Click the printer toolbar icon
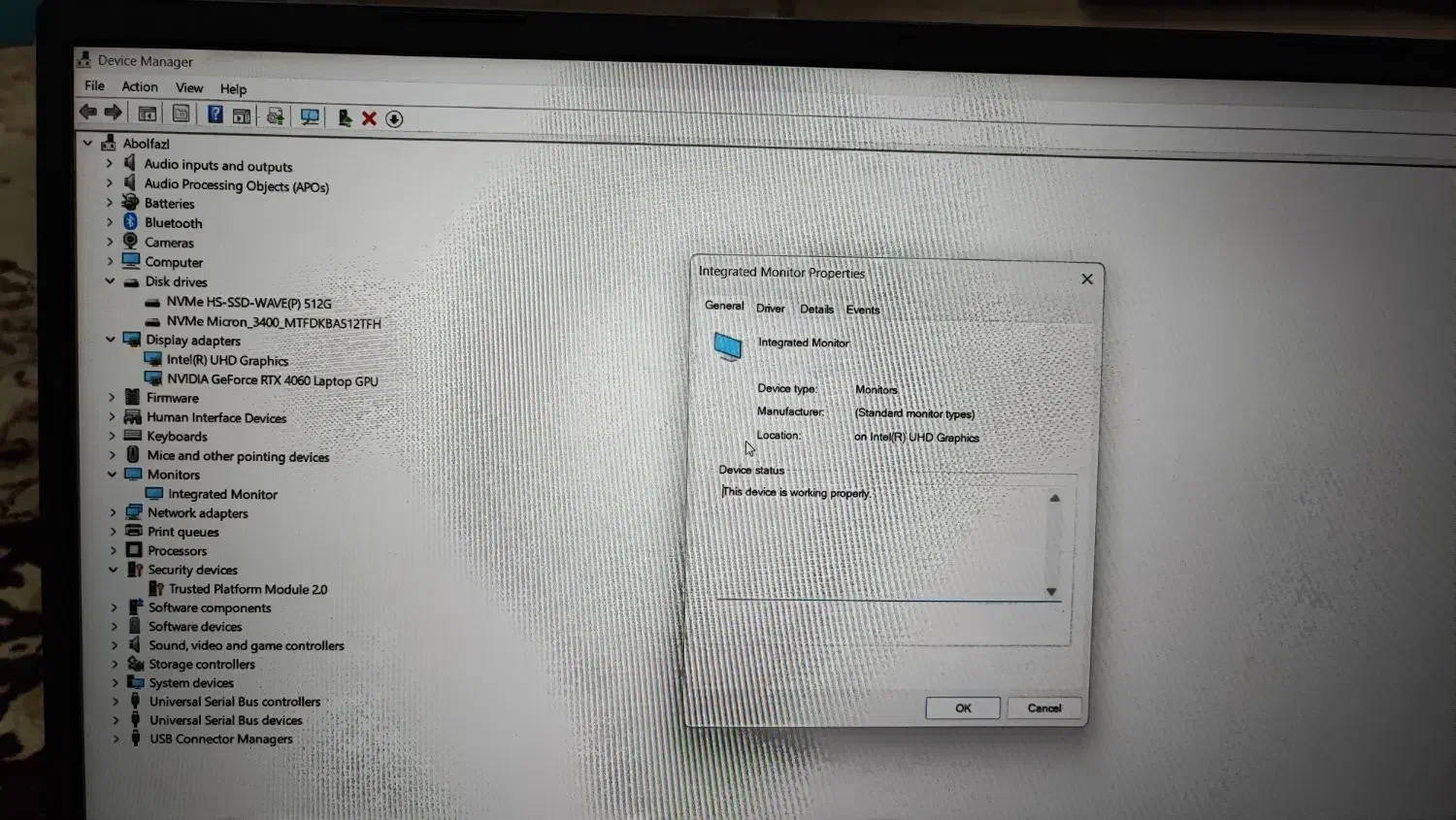Screen dimensions: 1456x820 (276, 116)
